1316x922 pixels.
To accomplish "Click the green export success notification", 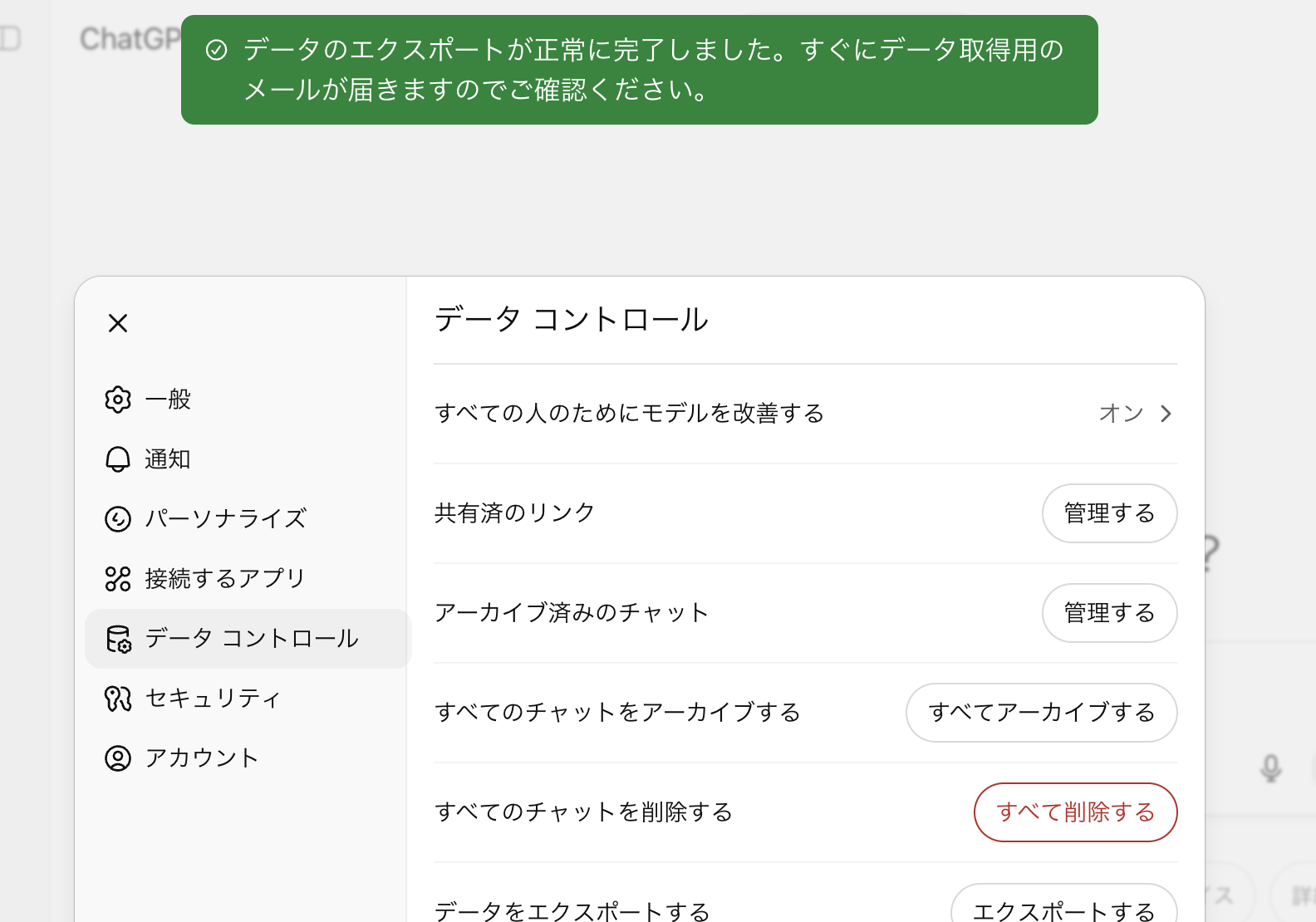I will [640, 70].
